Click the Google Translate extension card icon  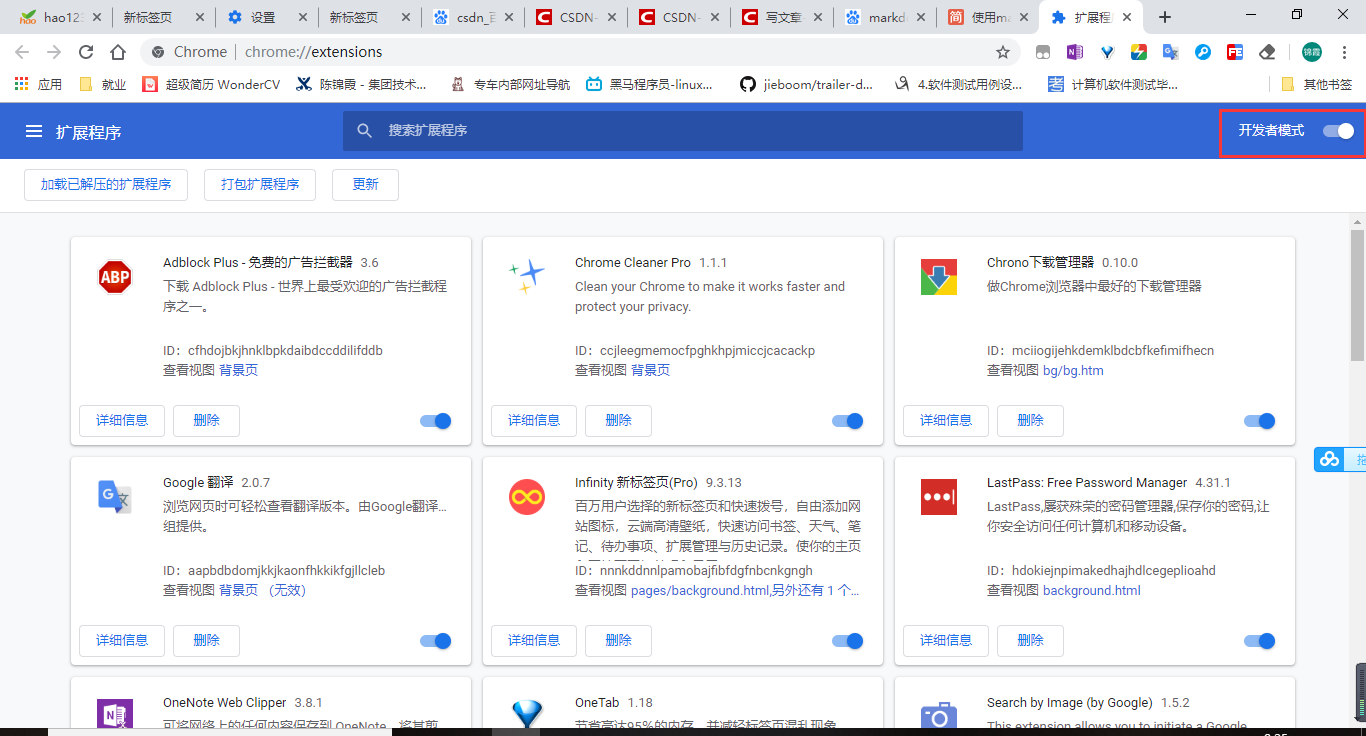(115, 497)
